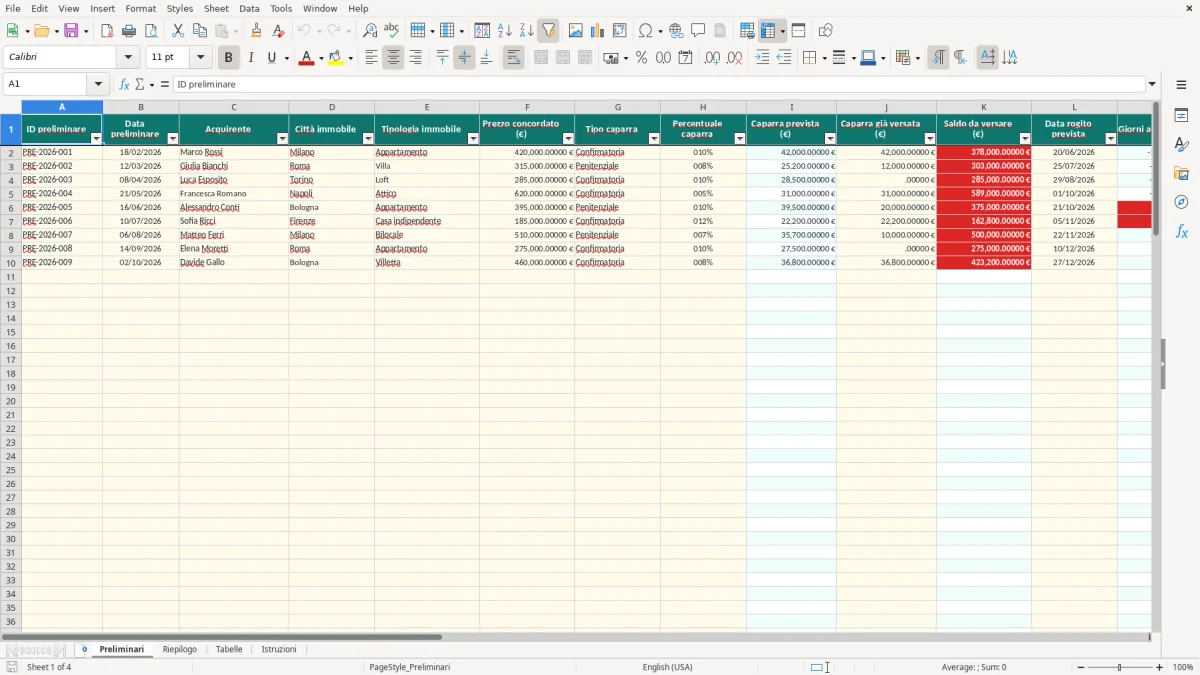
Task: Open the Functions deck in the sidebar
Action: pyautogui.click(x=1181, y=231)
